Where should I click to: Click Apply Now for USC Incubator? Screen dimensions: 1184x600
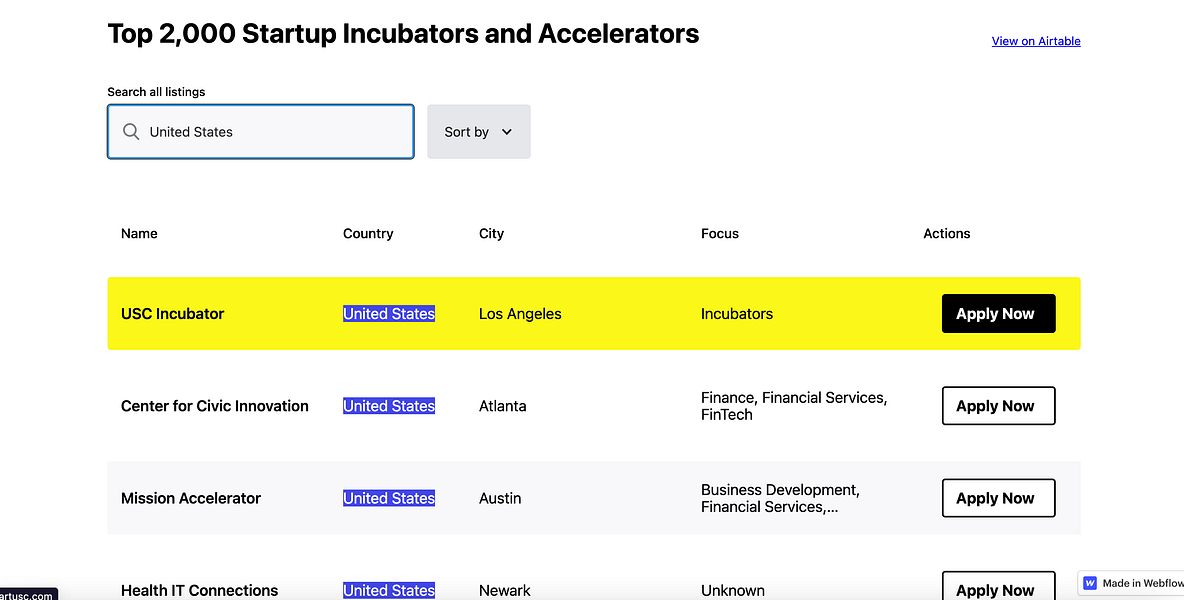[998, 313]
